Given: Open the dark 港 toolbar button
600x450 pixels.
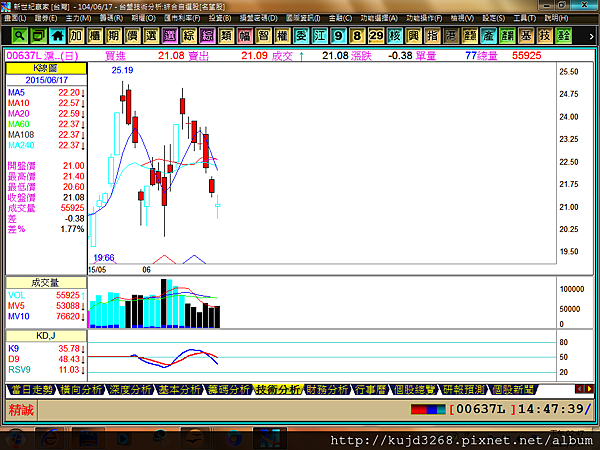Looking at the screenshot, I should [451, 36].
